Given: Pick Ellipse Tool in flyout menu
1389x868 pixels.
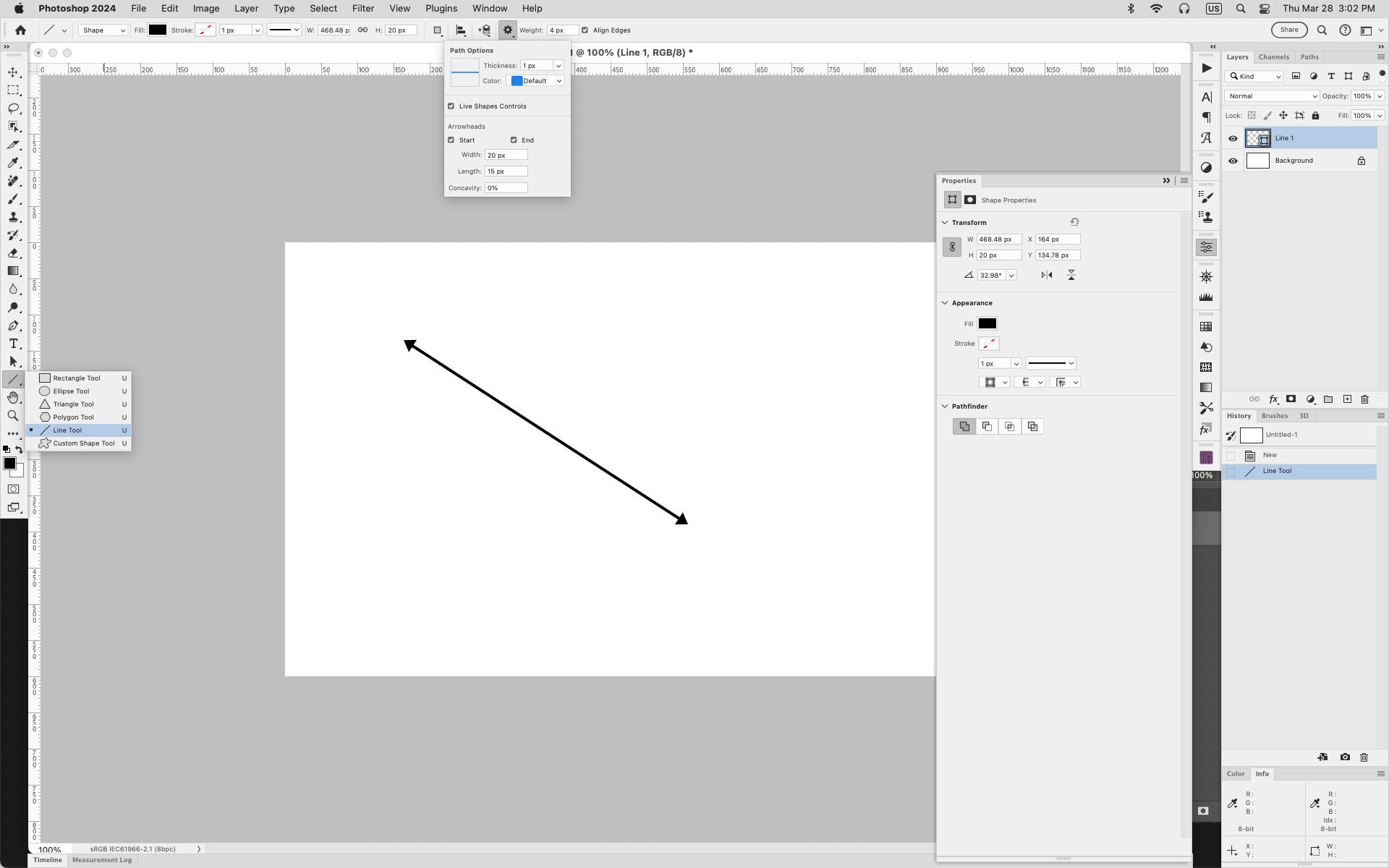Looking at the screenshot, I should tap(71, 391).
